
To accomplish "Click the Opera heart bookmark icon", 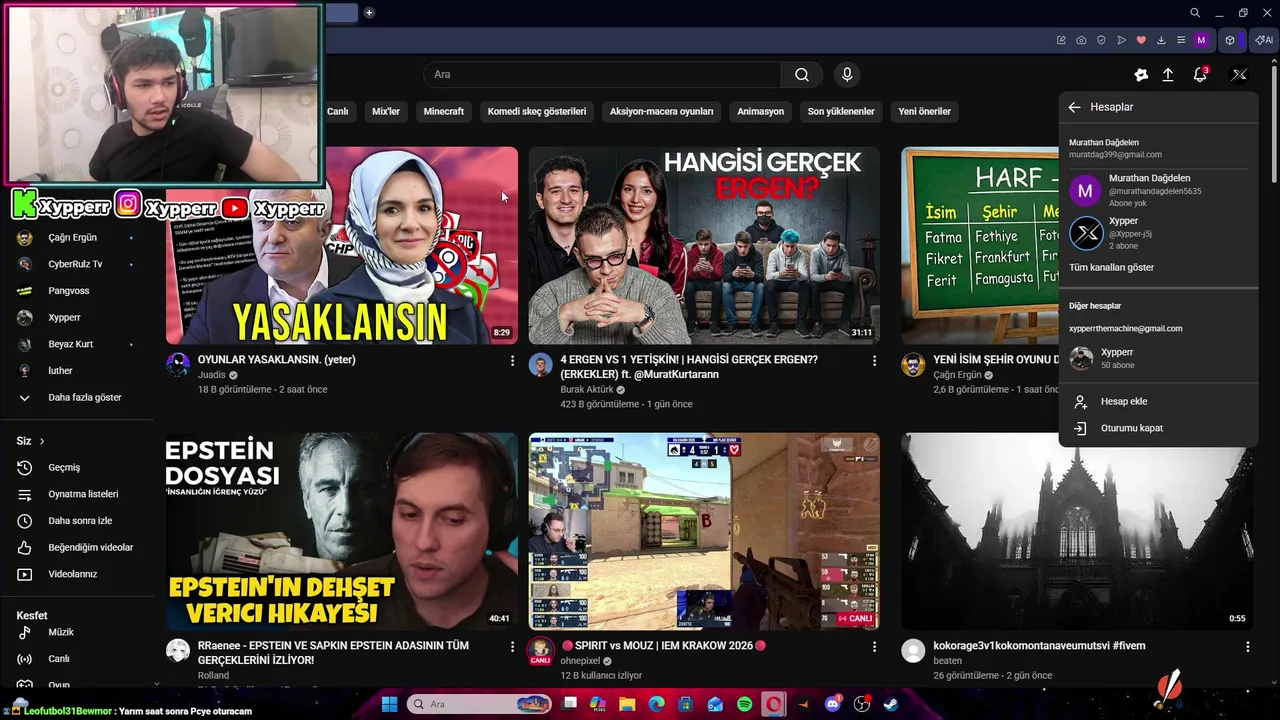I will (1141, 40).
